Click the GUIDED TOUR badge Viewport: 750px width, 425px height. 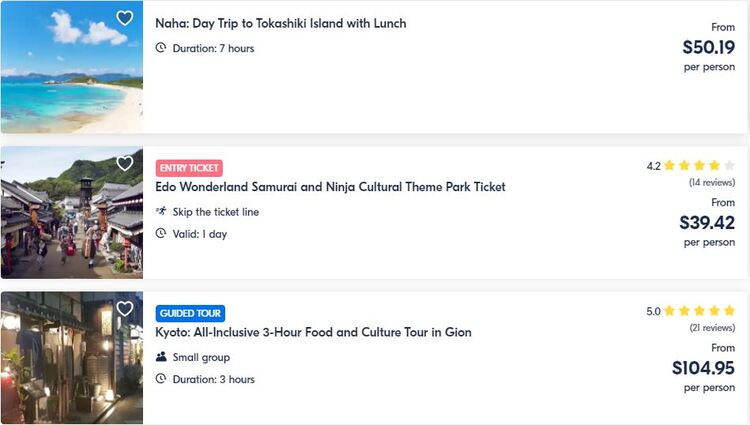(x=190, y=313)
